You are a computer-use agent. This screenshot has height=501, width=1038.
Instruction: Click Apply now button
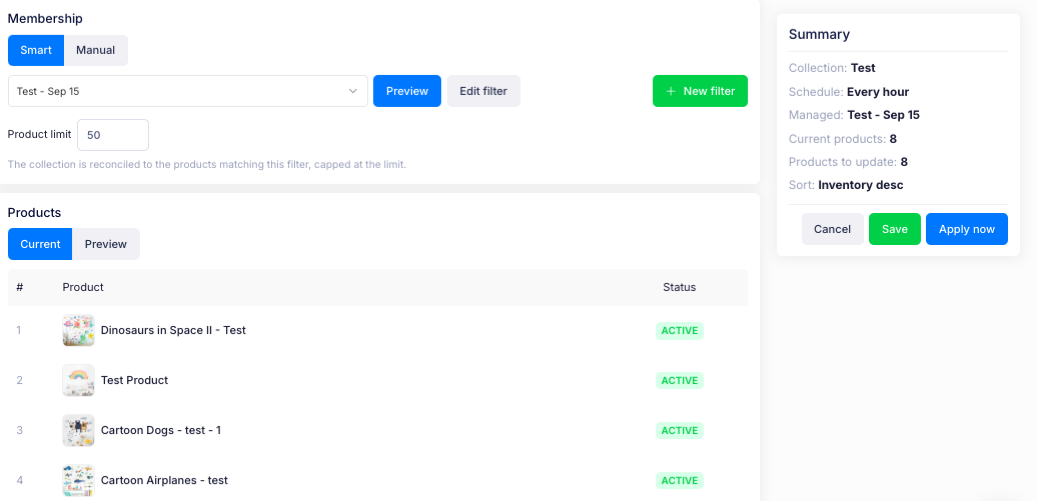click(967, 229)
